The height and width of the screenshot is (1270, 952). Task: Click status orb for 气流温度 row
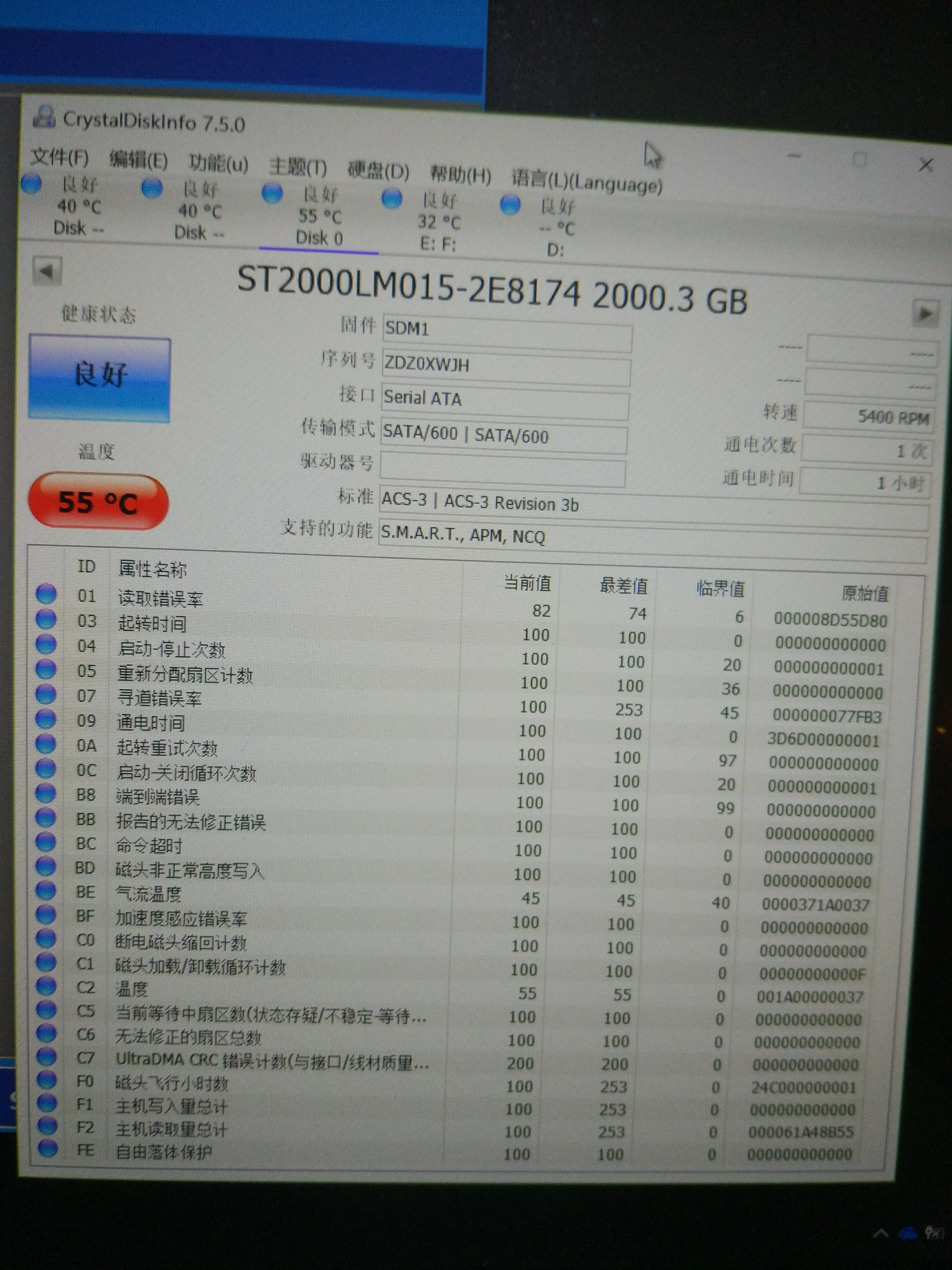(x=46, y=890)
